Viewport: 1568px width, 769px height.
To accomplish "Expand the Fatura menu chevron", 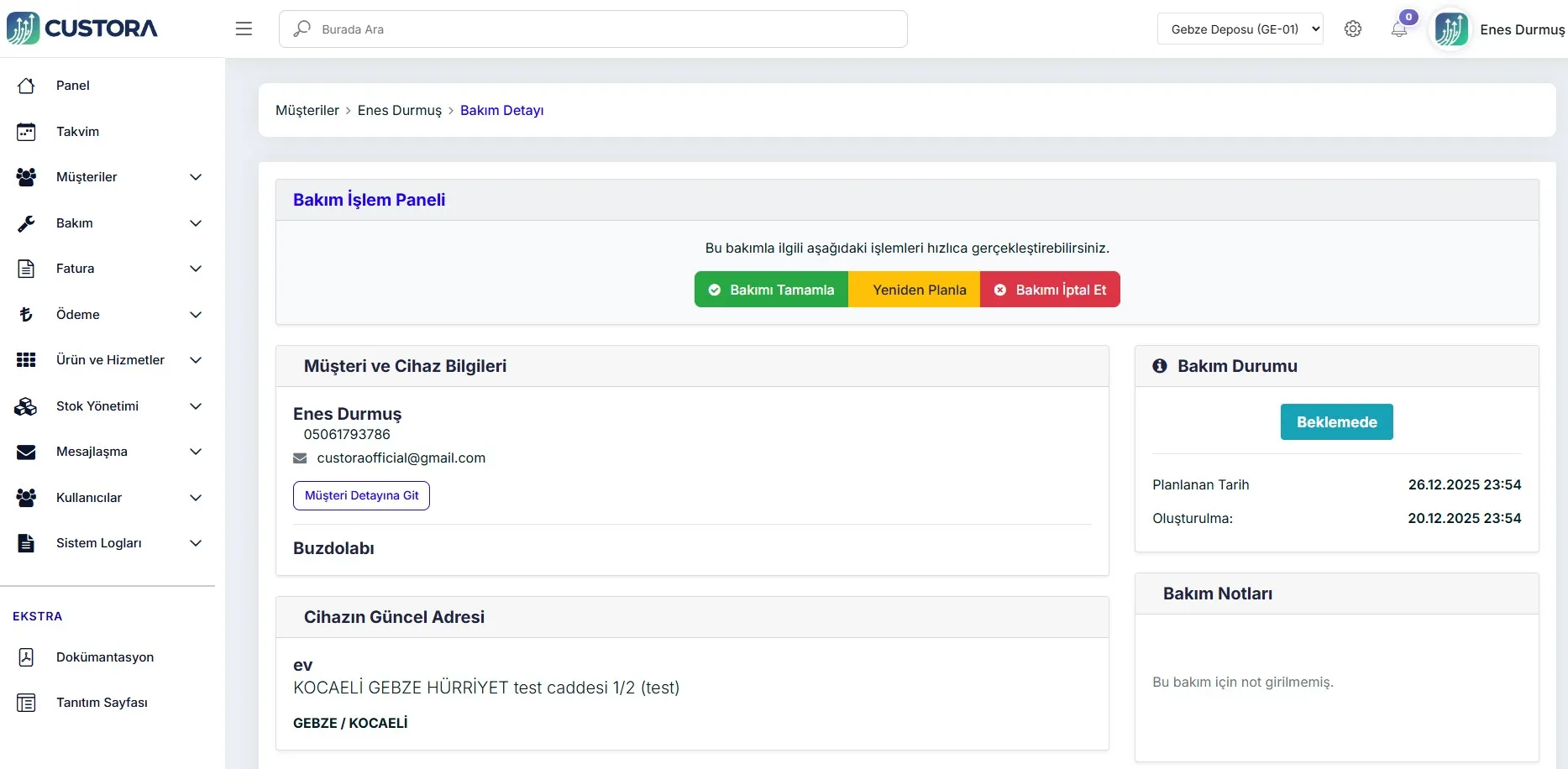I will click(x=196, y=269).
